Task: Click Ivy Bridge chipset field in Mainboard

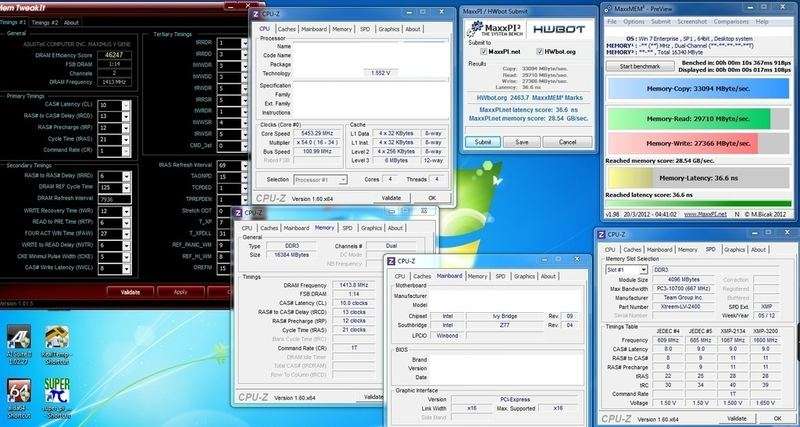Action: [506, 316]
